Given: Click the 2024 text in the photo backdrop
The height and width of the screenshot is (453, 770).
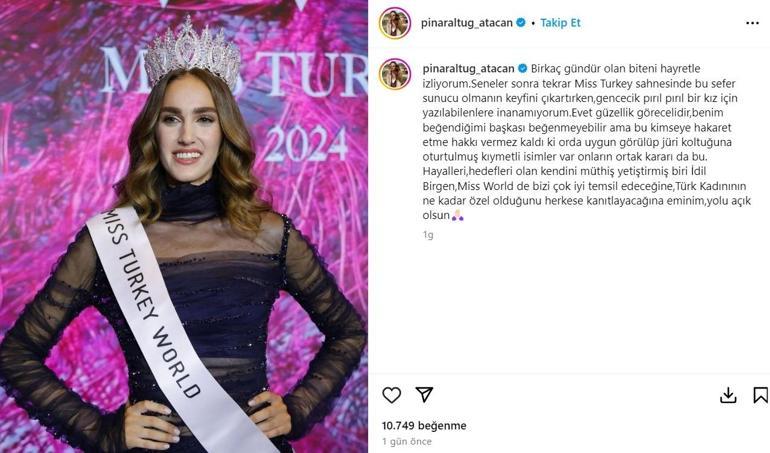Looking at the screenshot, I should click(x=307, y=144).
